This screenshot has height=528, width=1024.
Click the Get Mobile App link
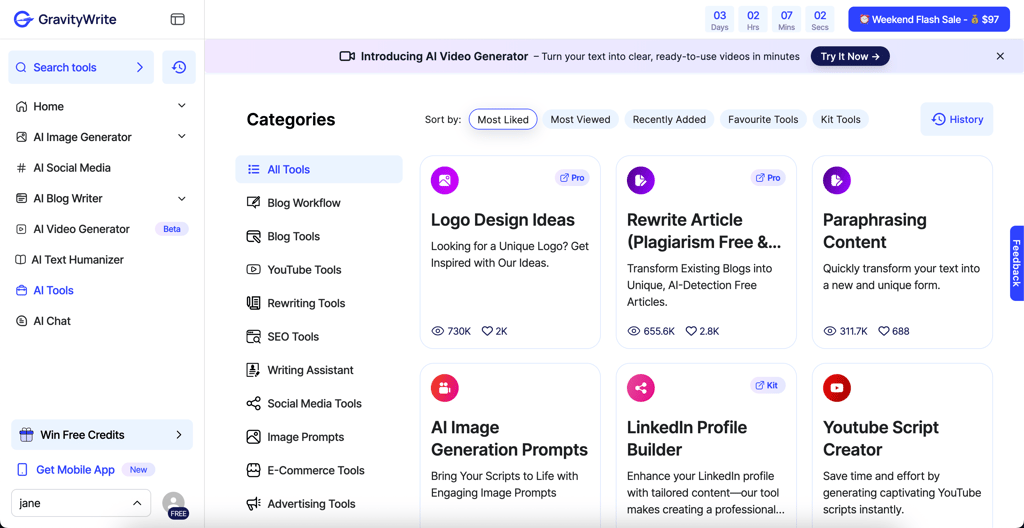[x=75, y=470]
